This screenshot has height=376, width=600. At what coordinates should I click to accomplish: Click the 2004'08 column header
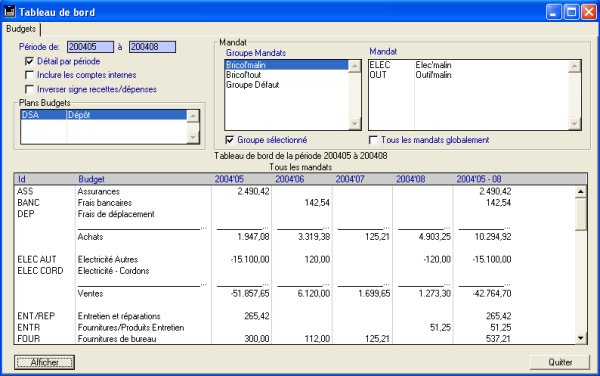(423, 179)
